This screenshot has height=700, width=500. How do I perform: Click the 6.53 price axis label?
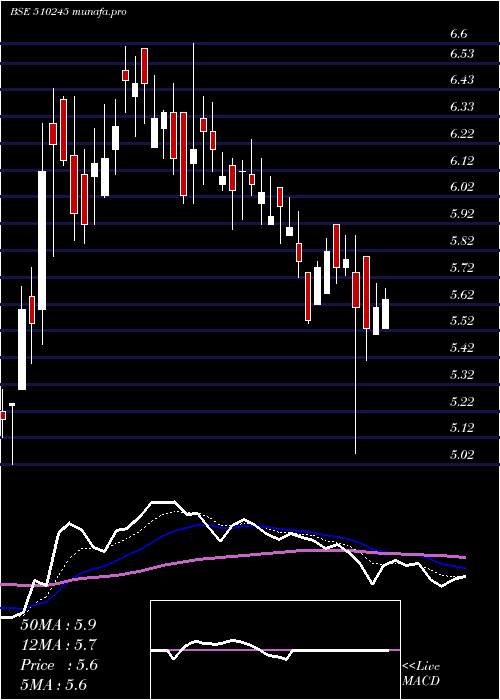click(x=462, y=54)
